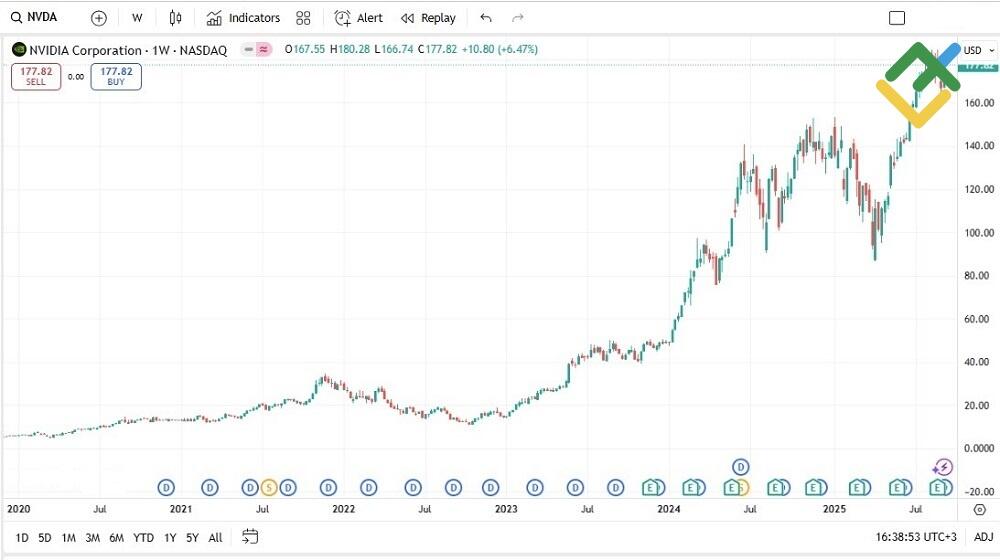Click the dividend D marker under 2022
The width and height of the screenshot is (1000, 560).
click(328, 488)
